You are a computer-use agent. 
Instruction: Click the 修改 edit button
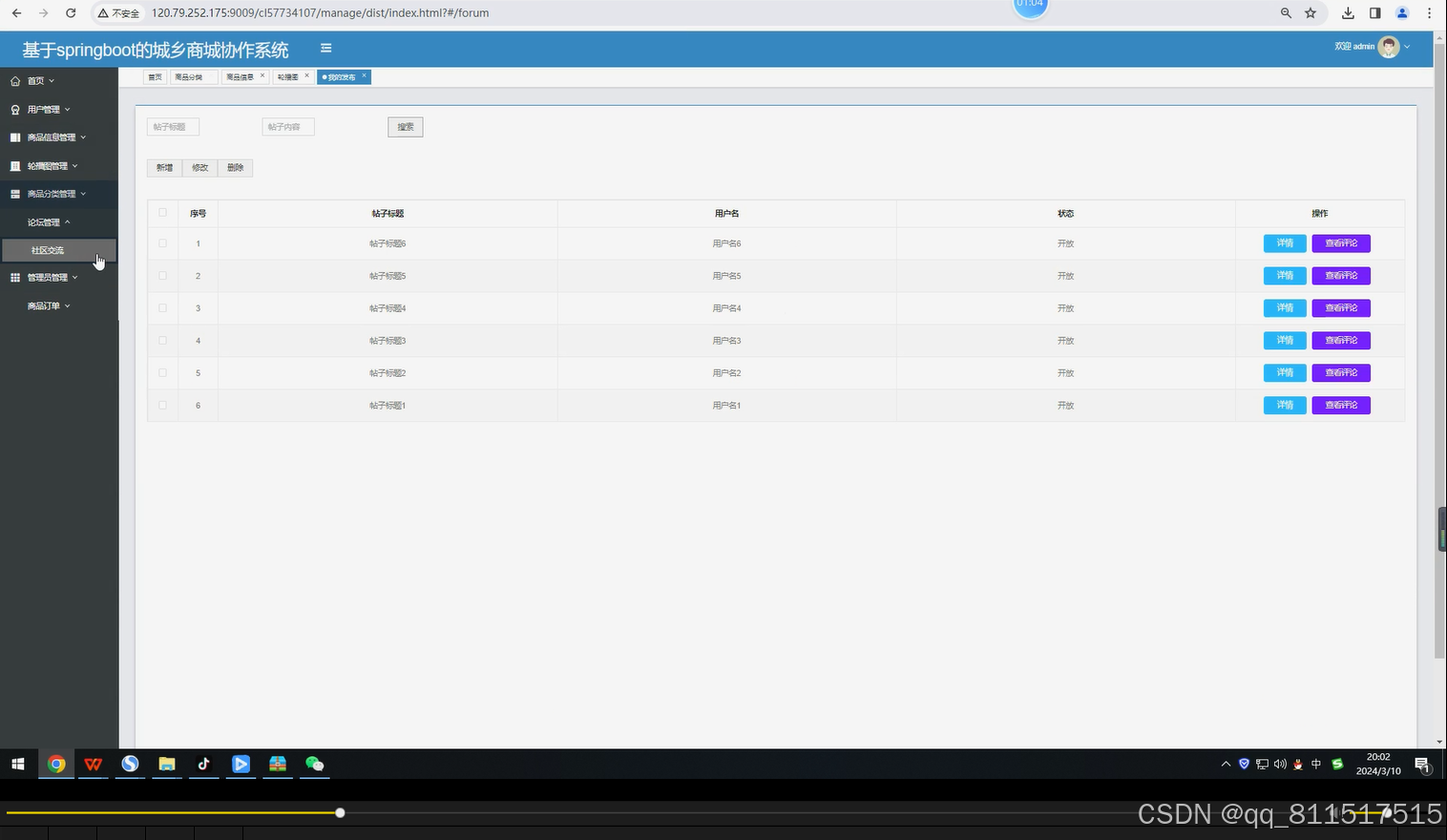(199, 168)
